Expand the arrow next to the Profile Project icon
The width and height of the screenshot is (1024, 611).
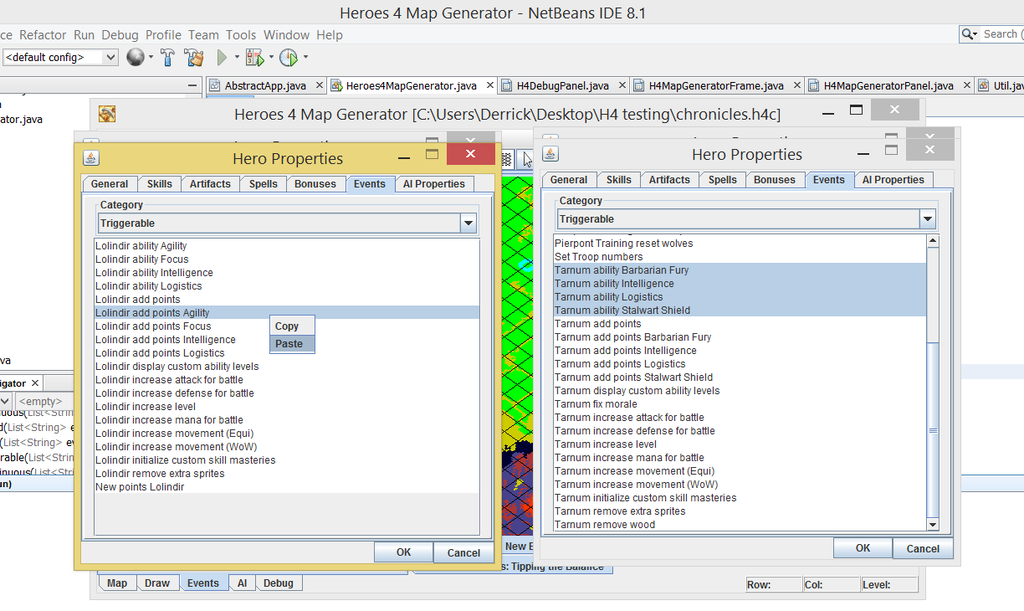click(306, 57)
